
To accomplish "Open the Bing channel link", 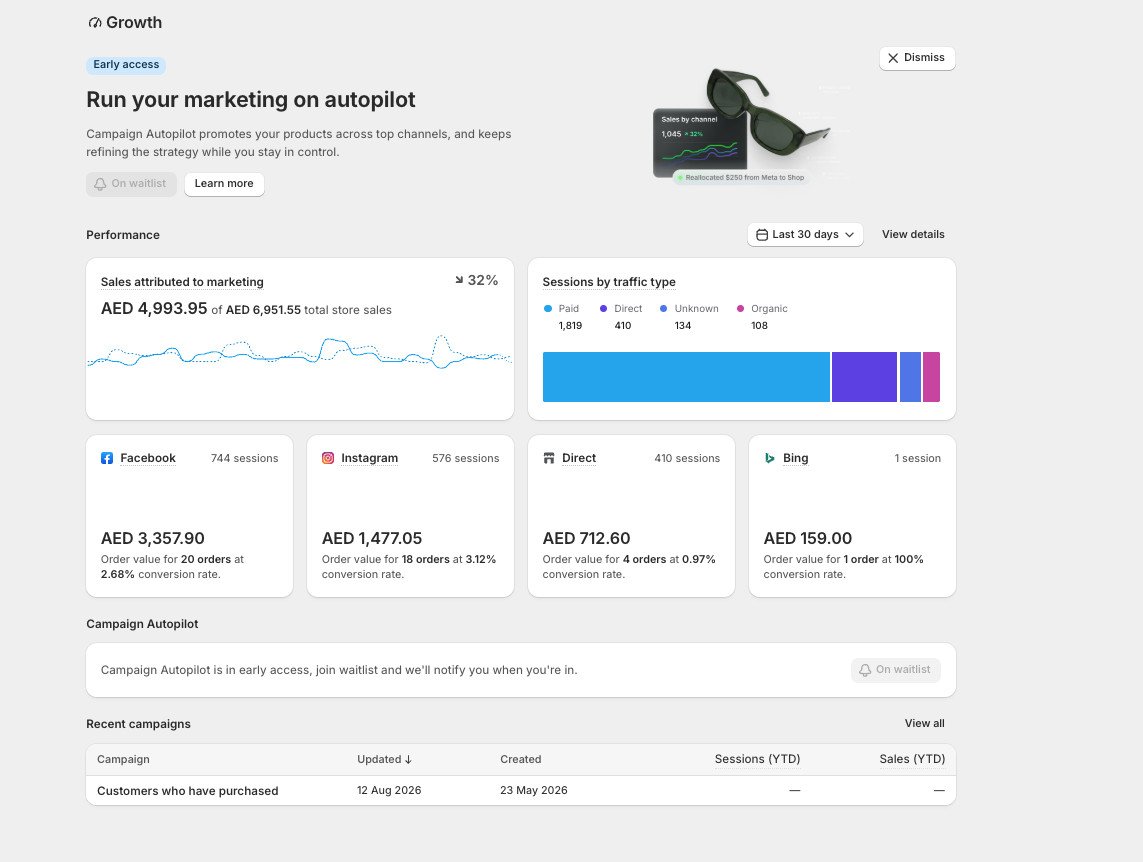I will tap(795, 458).
